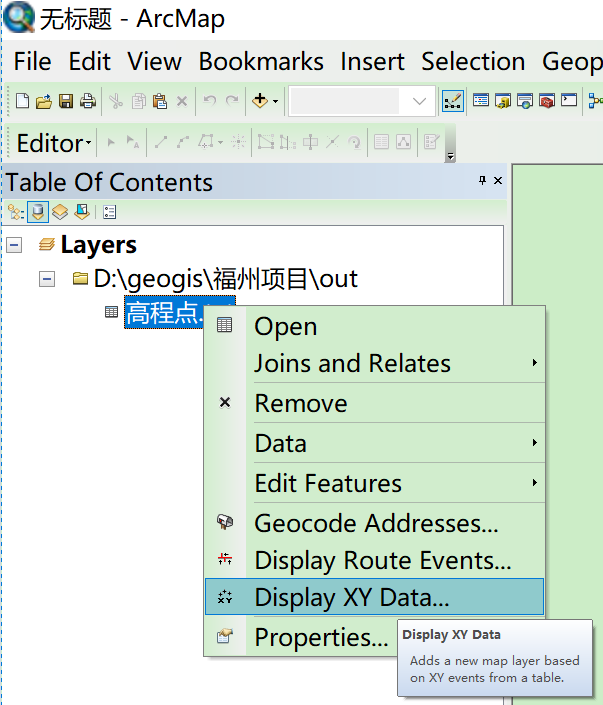Open the Catalog window icon
Viewport: 603px width, 705px height.
[503, 100]
